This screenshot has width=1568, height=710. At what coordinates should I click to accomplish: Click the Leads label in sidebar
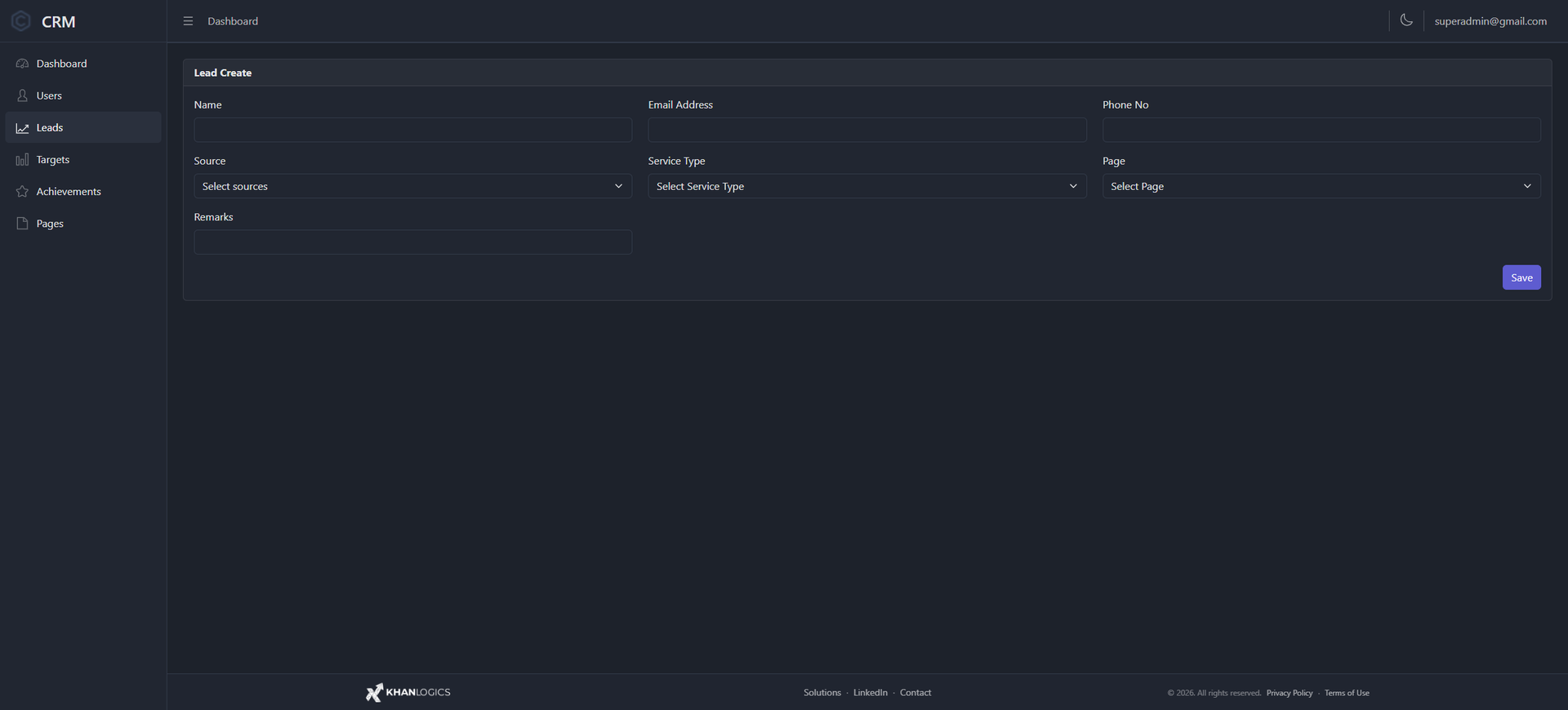click(x=50, y=128)
